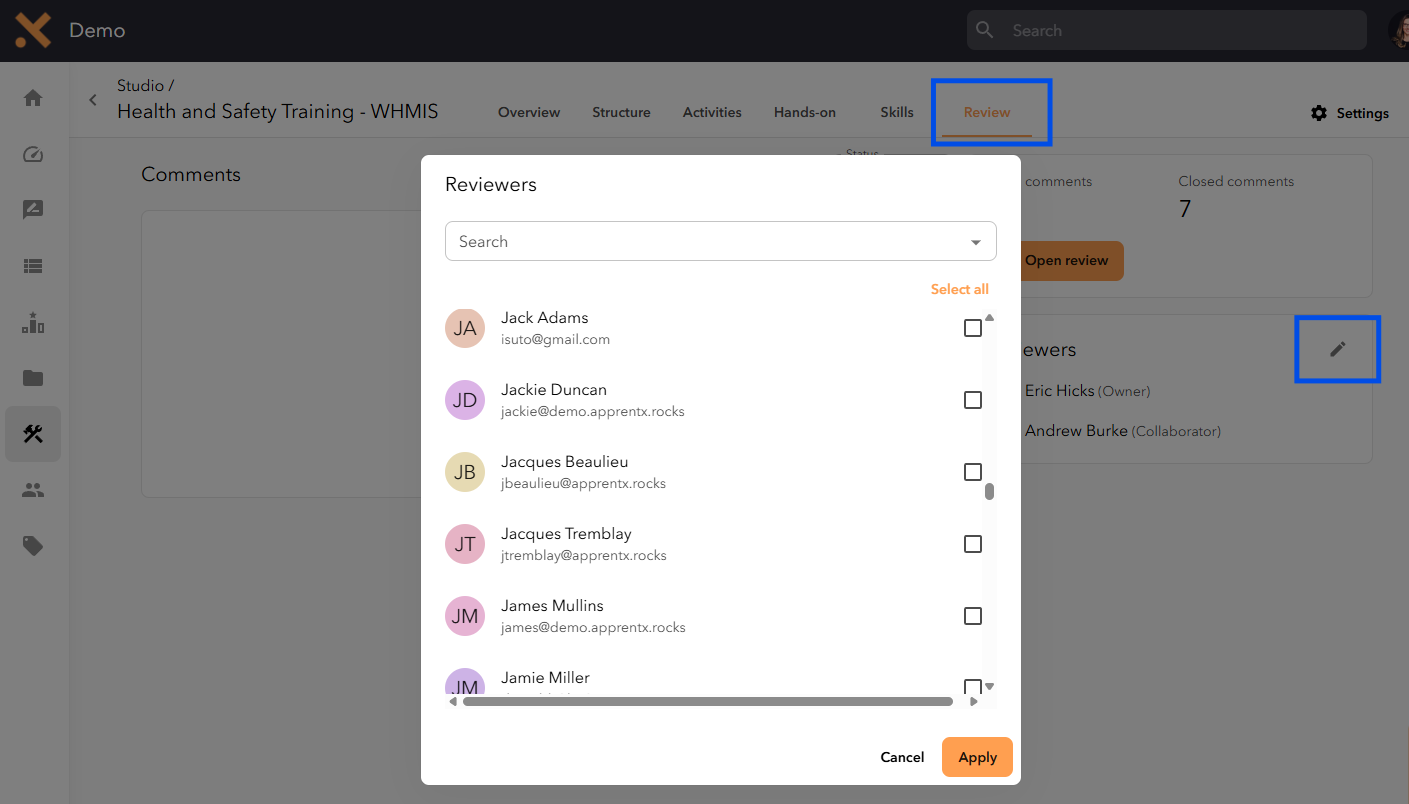The width and height of the screenshot is (1409, 804).
Task: Click the vertical scrollbar thumb in list
Action: click(989, 491)
